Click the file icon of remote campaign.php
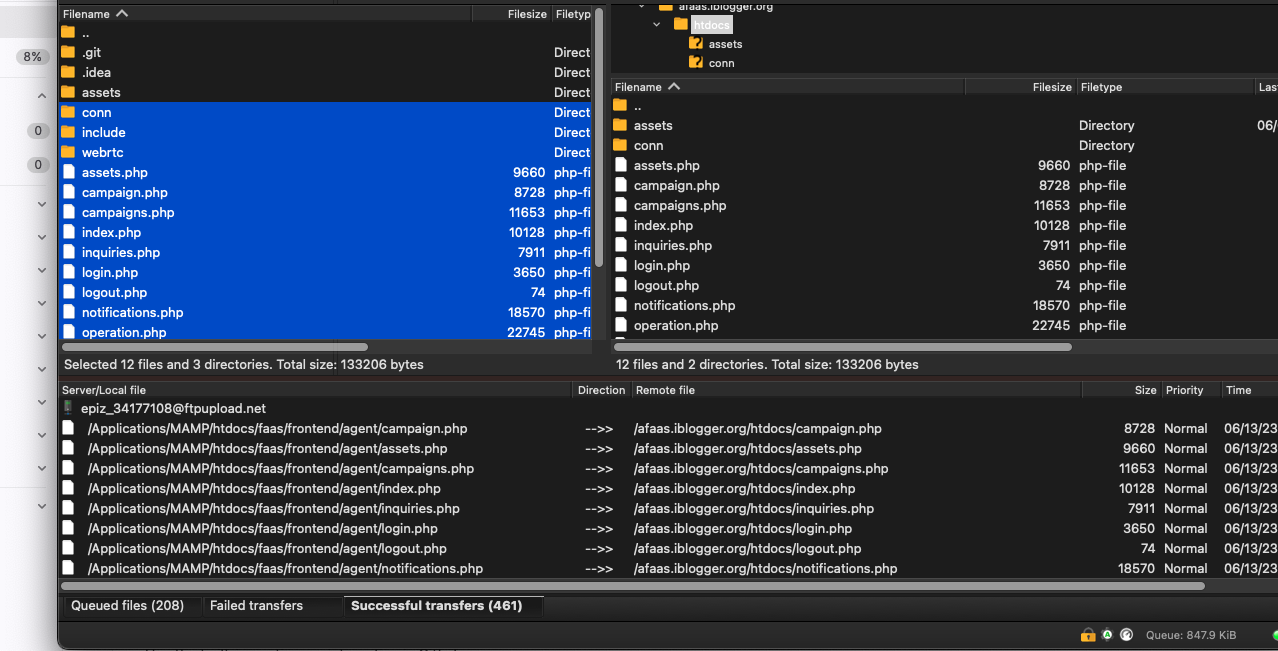The width and height of the screenshot is (1278, 651). click(621, 185)
